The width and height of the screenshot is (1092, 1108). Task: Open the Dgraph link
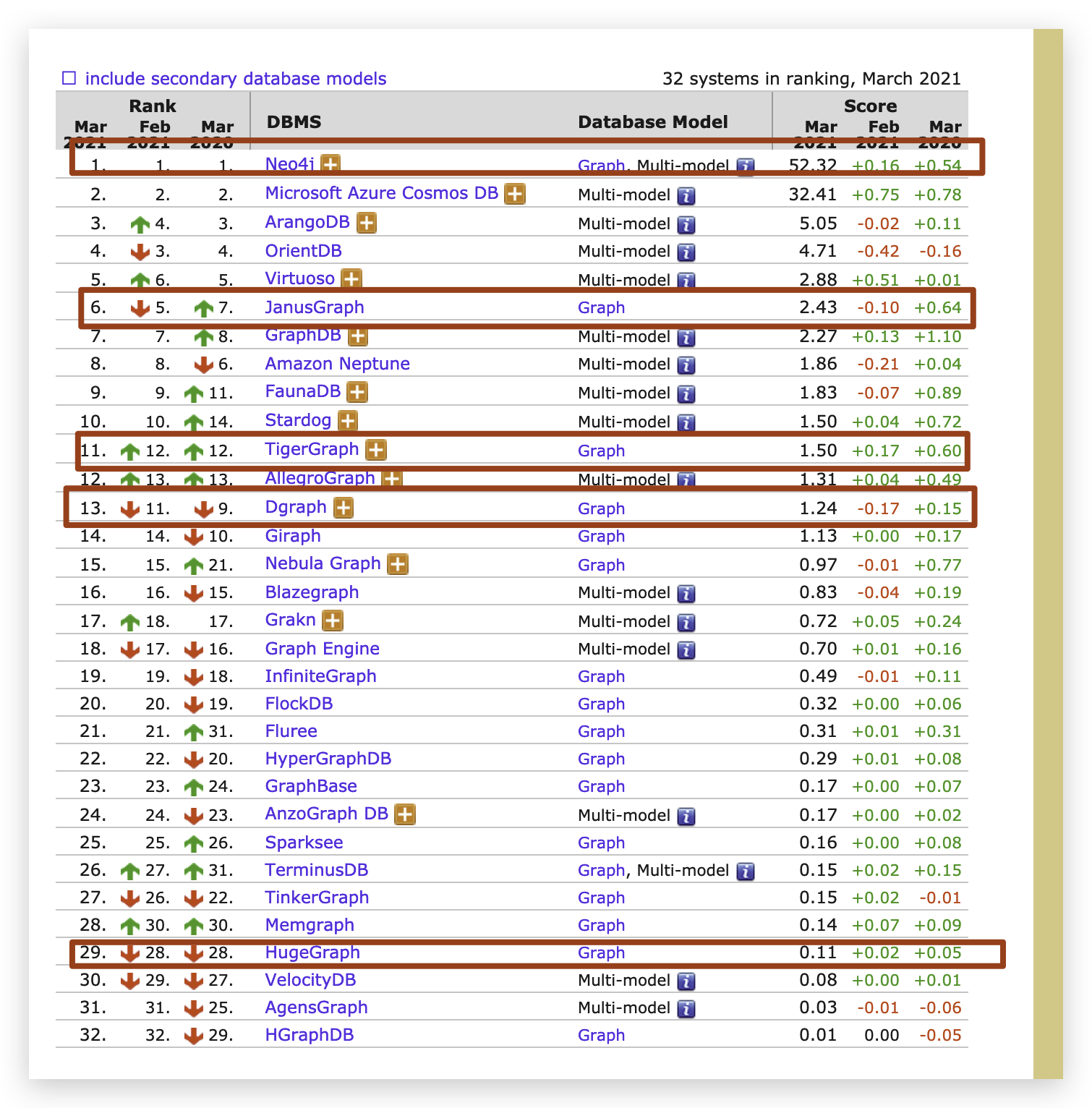(297, 507)
